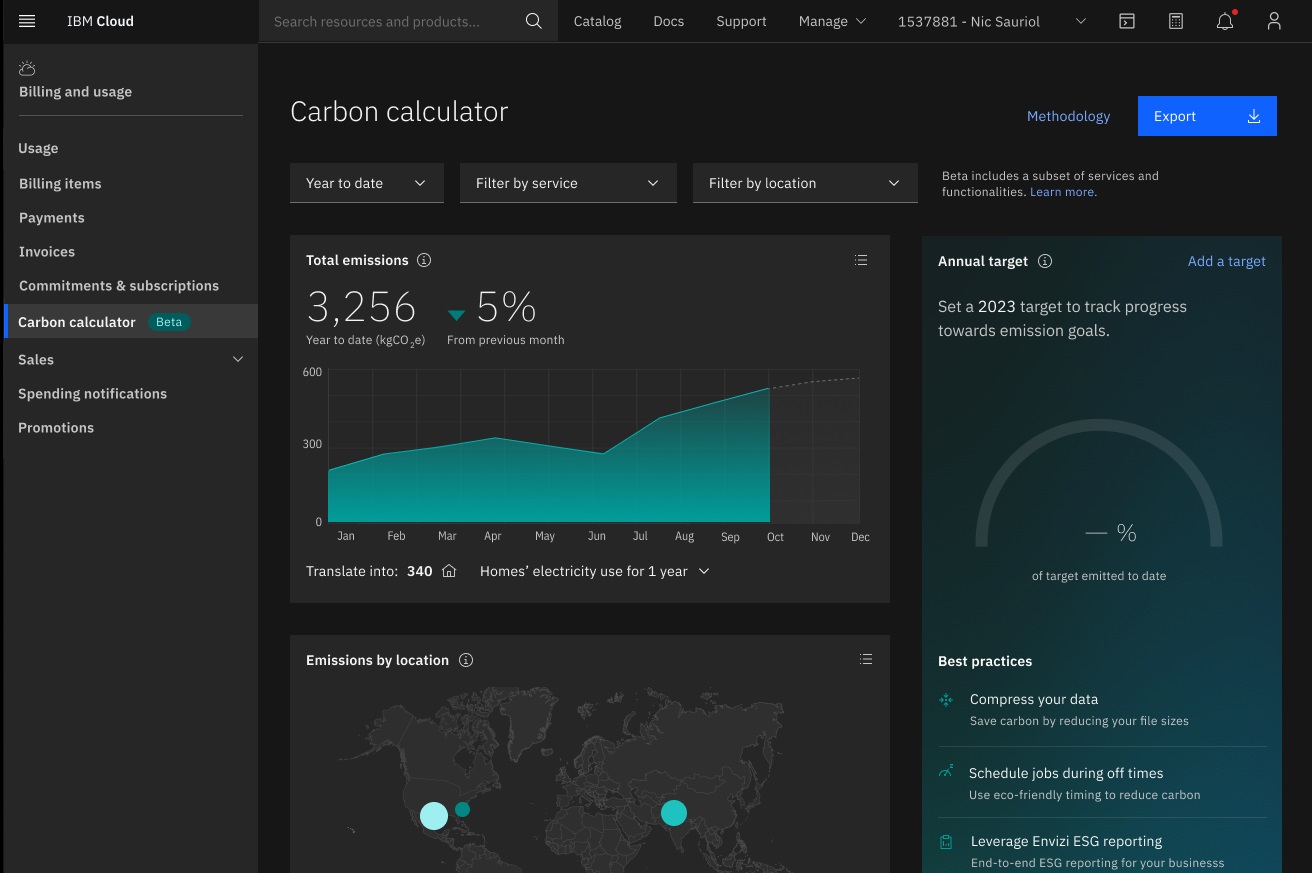Open the Year to date dropdown
Screen dimensions: 1312x873
coord(366,183)
